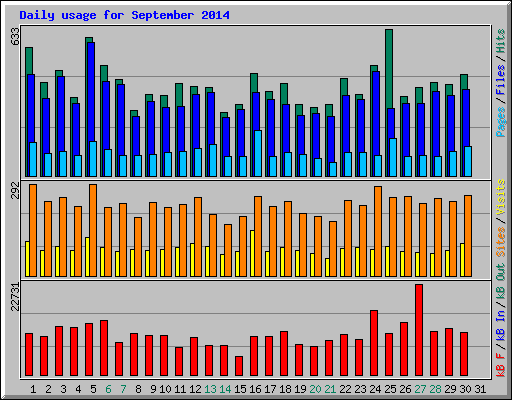This screenshot has height=400, width=512.
Task: Click green weekend day 6 label
Action: coord(108,389)
